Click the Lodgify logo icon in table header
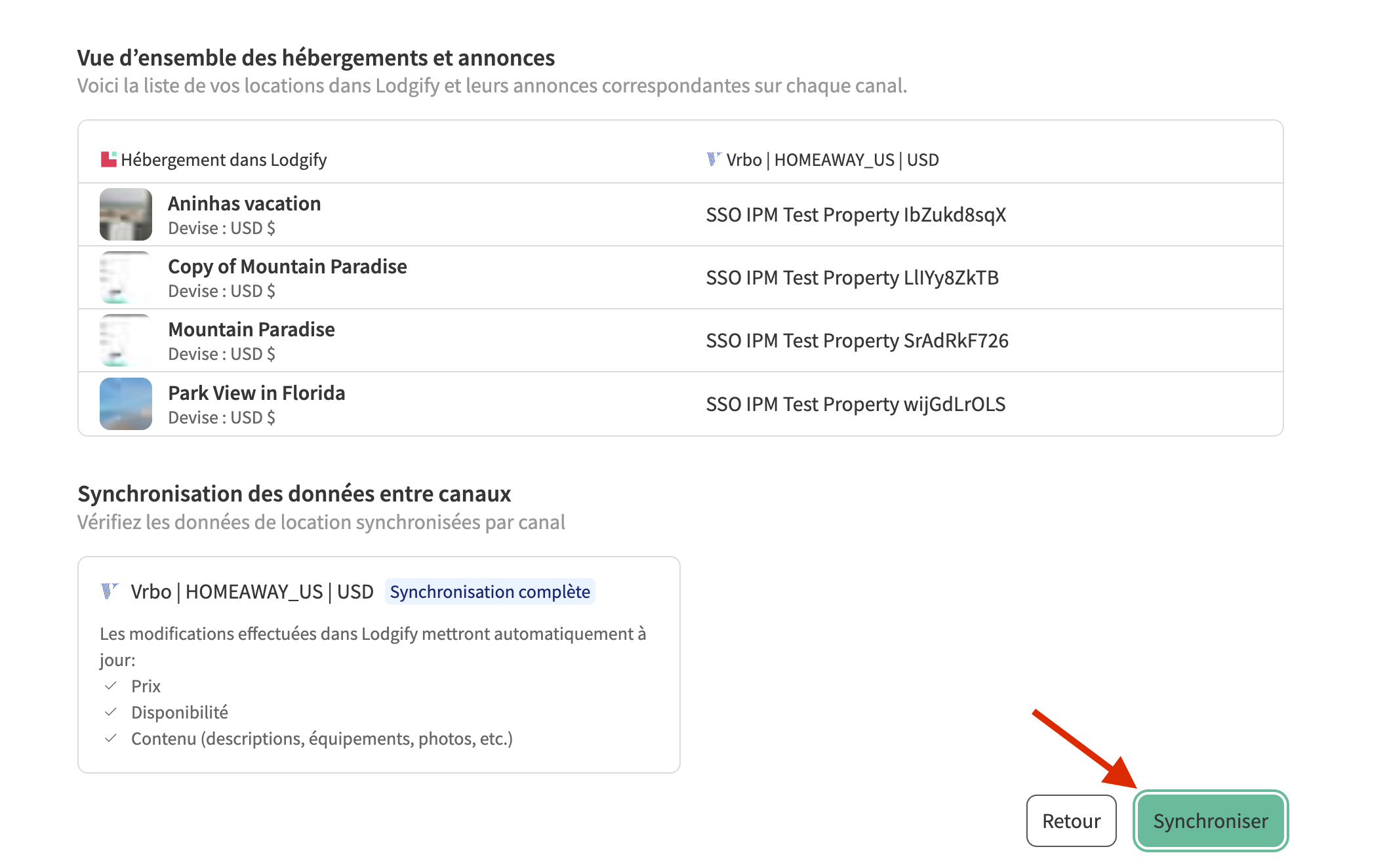The image size is (1389, 868). 109,159
